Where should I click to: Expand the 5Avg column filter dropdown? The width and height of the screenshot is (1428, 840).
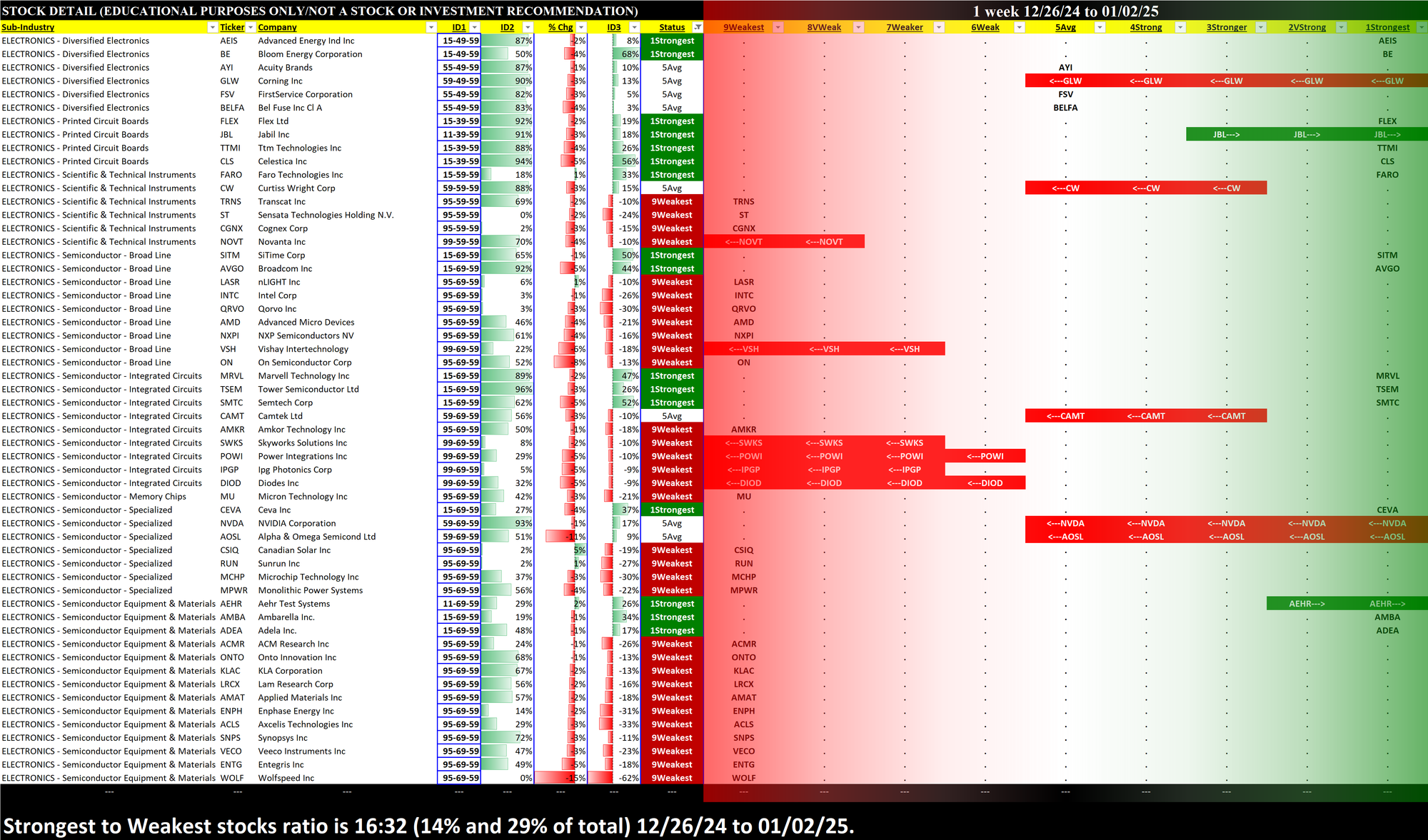tap(1100, 27)
